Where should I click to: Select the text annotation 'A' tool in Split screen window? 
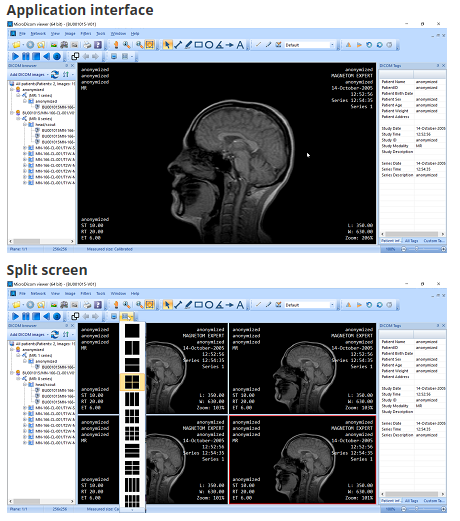[240, 305]
